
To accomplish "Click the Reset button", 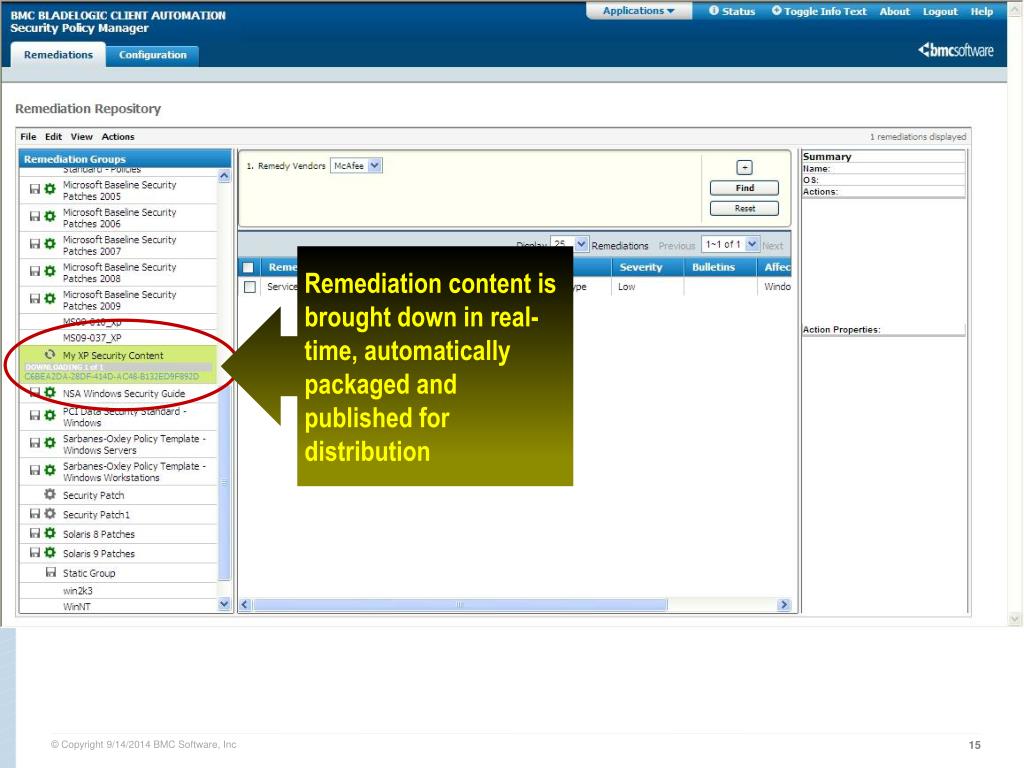I will click(x=744, y=208).
